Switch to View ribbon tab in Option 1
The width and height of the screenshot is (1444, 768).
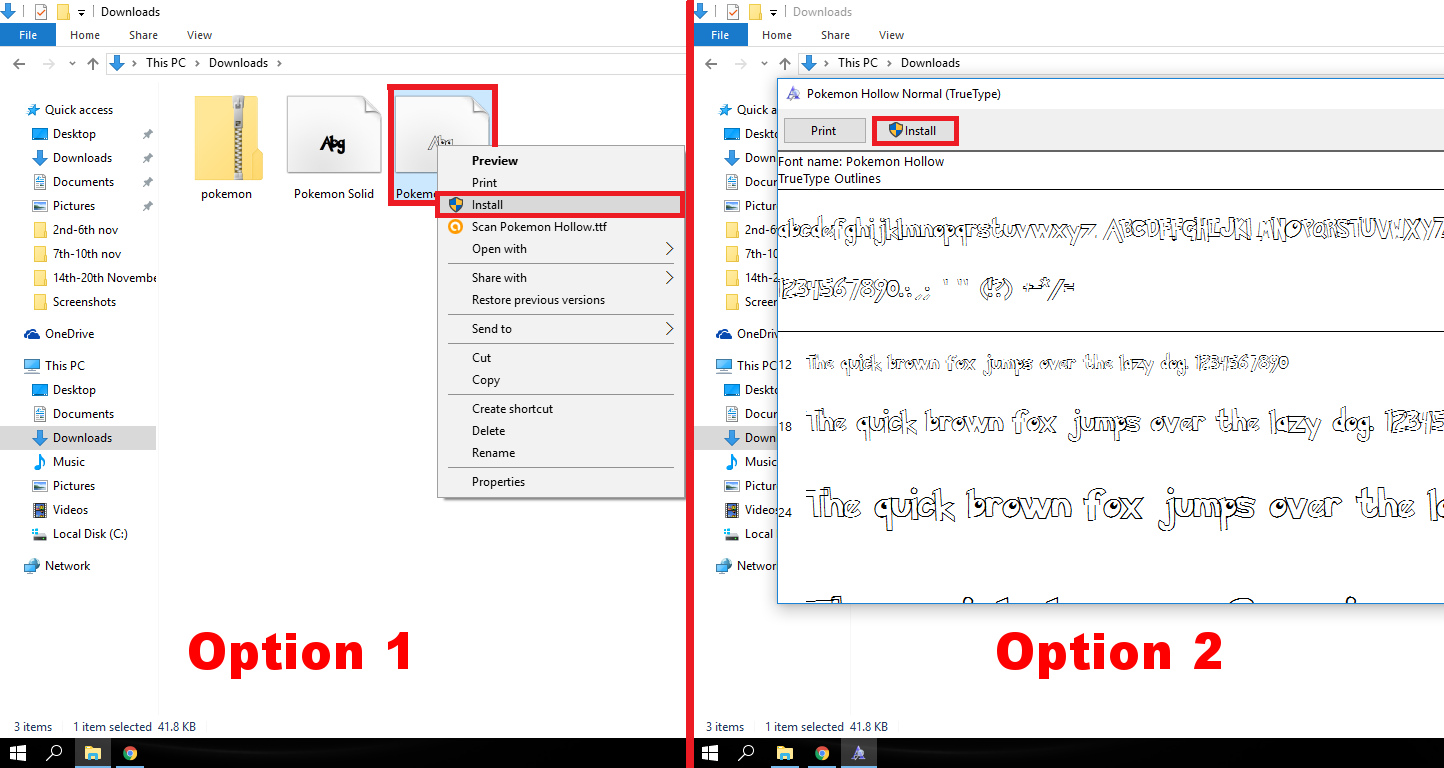click(200, 35)
